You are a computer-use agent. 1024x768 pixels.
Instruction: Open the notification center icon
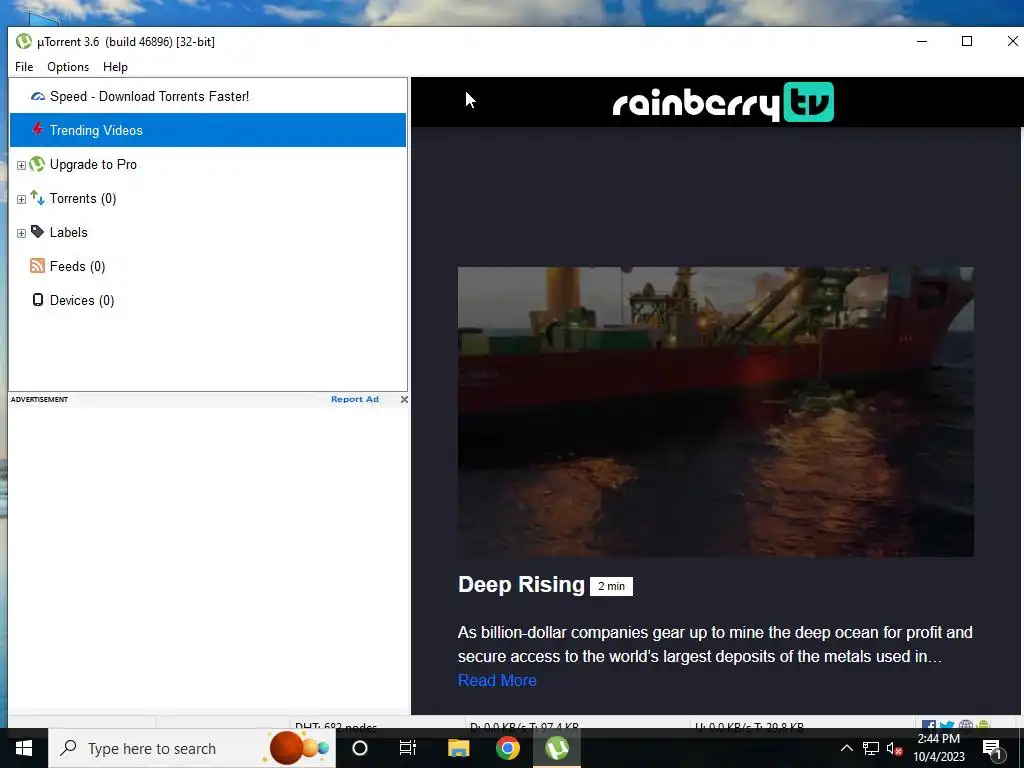pos(993,749)
